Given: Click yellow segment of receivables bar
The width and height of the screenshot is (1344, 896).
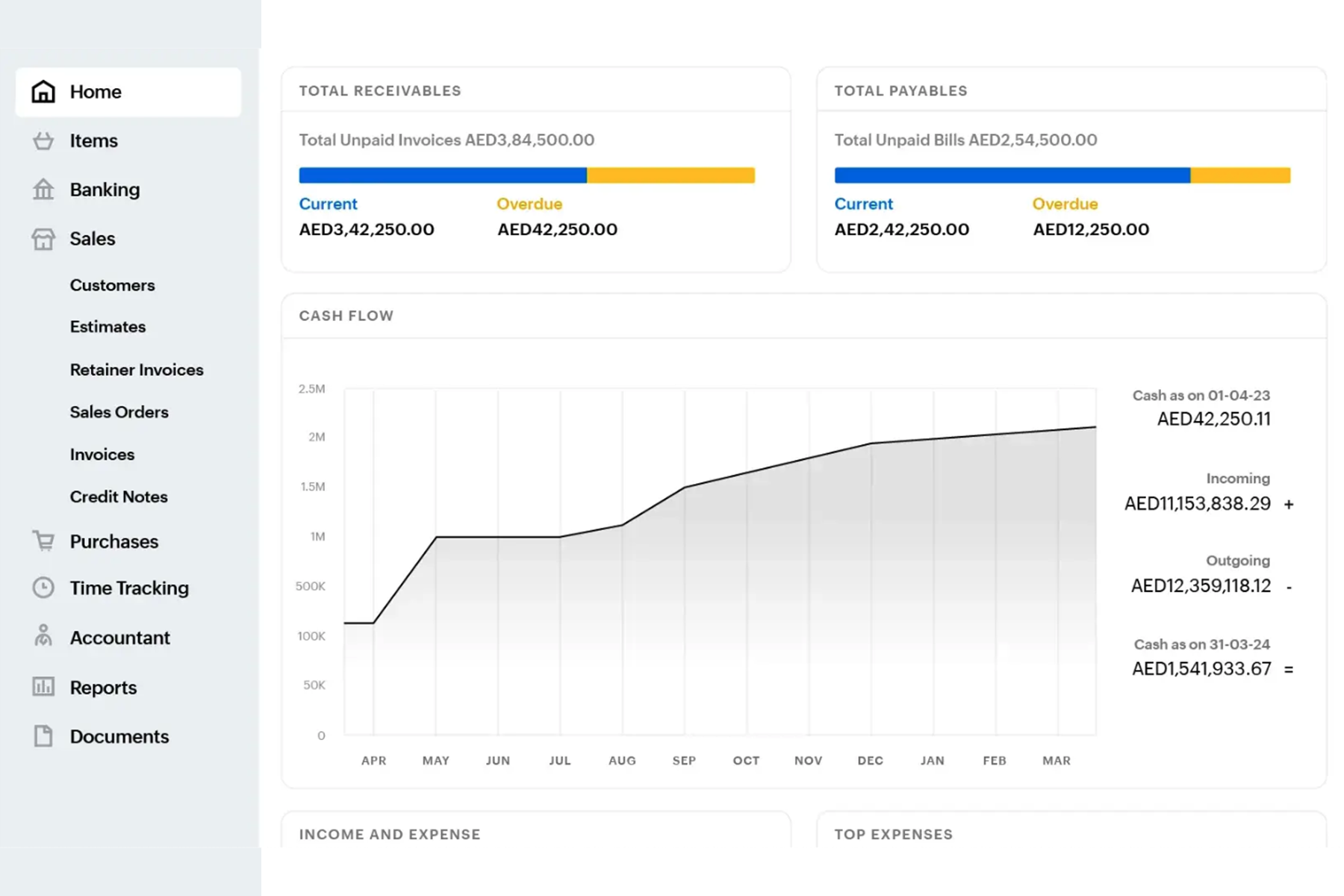Looking at the screenshot, I should [x=671, y=175].
